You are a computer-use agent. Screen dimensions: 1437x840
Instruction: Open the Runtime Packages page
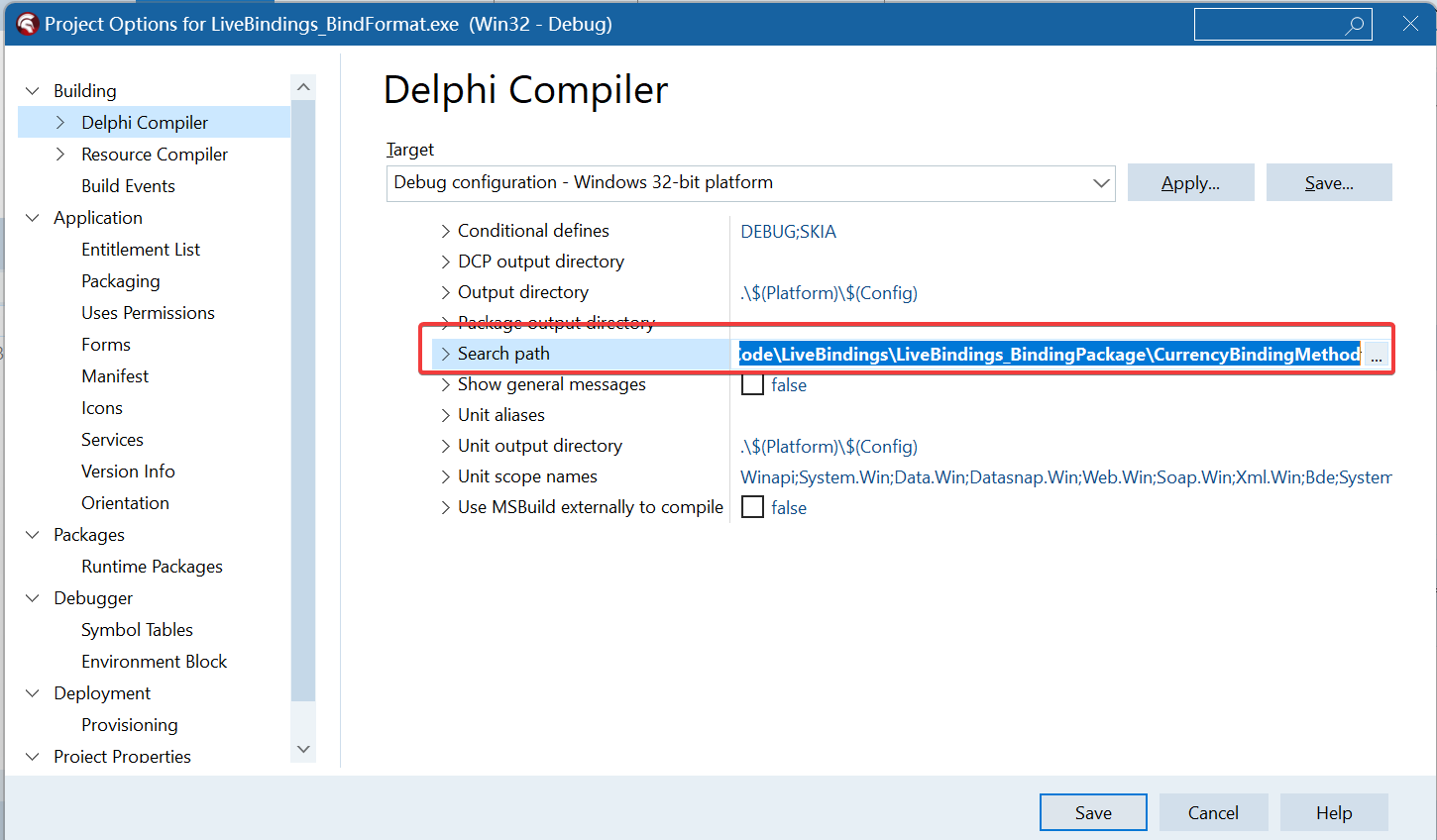coord(152,567)
